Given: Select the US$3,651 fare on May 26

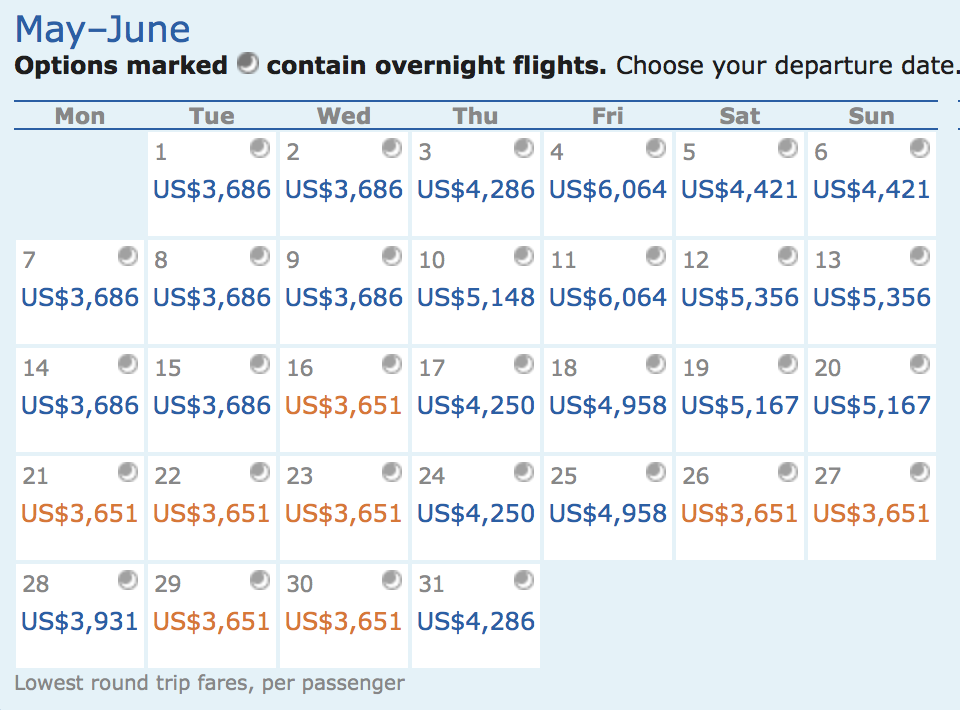Looking at the screenshot, I should click(x=739, y=512).
